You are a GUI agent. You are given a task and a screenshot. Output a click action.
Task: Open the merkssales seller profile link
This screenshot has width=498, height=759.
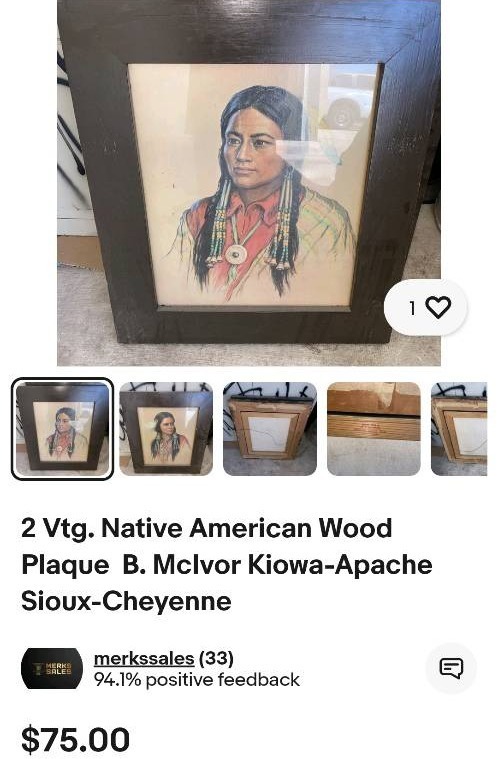click(x=144, y=658)
